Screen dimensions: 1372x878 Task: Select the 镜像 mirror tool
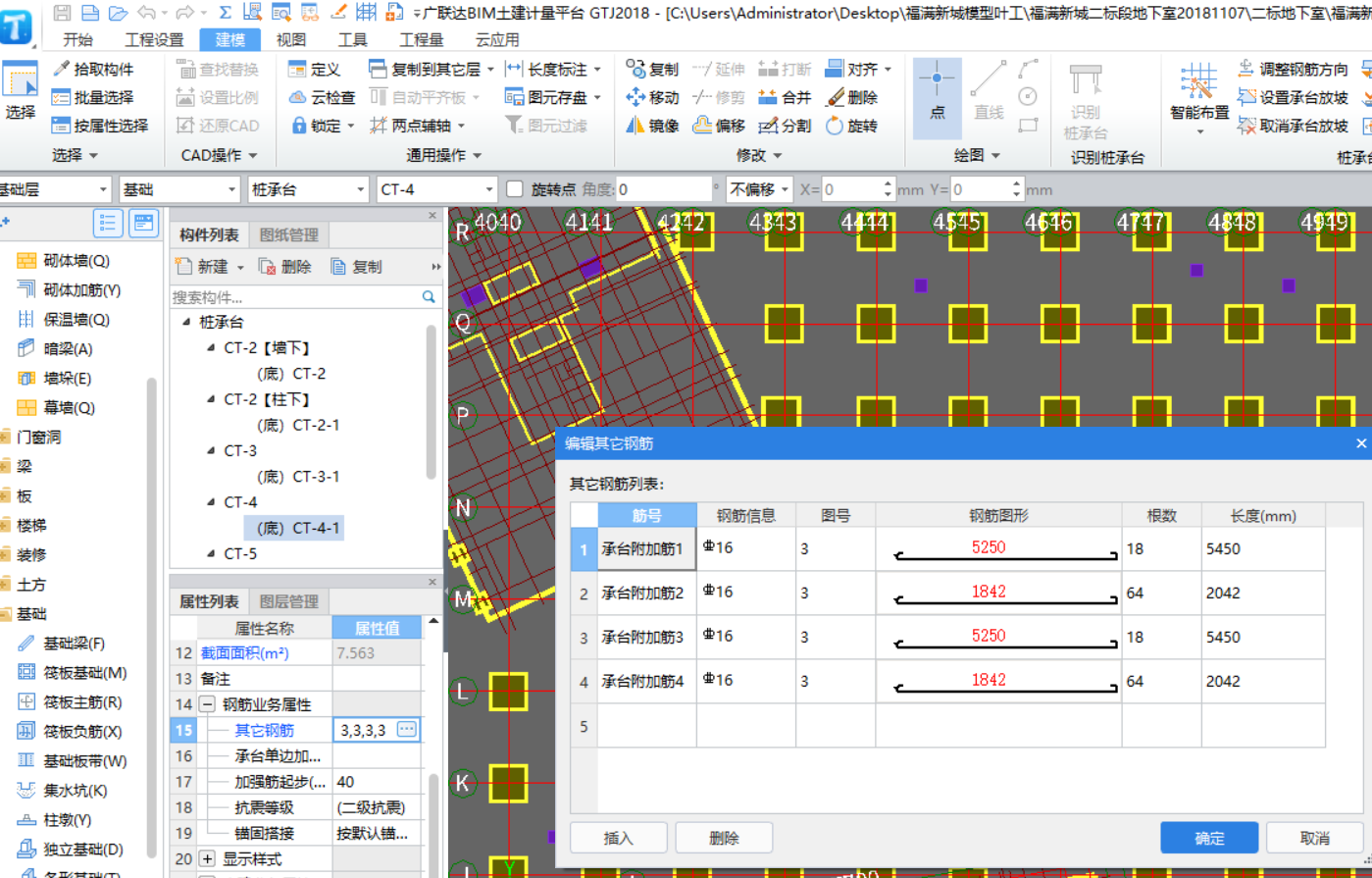pyautogui.click(x=652, y=126)
